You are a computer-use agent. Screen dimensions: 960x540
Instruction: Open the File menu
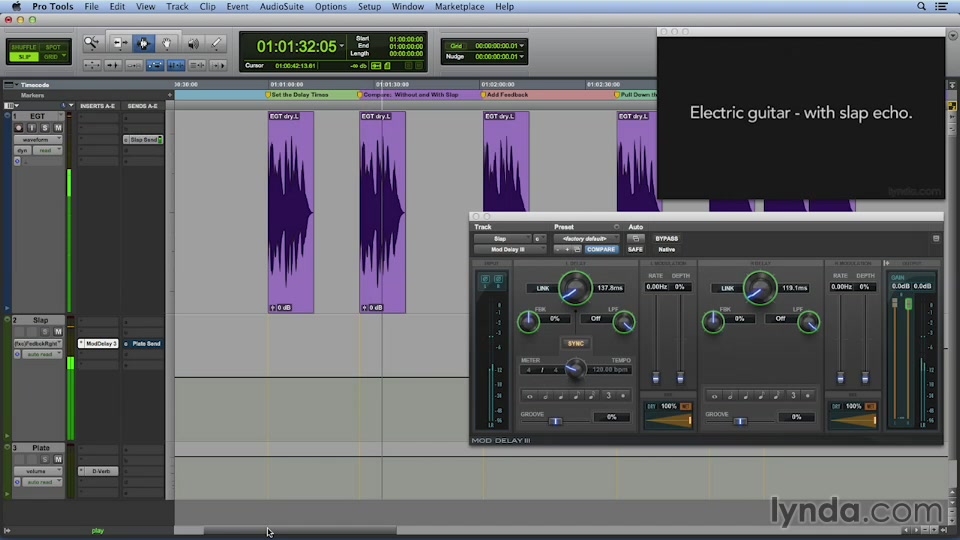(91, 6)
